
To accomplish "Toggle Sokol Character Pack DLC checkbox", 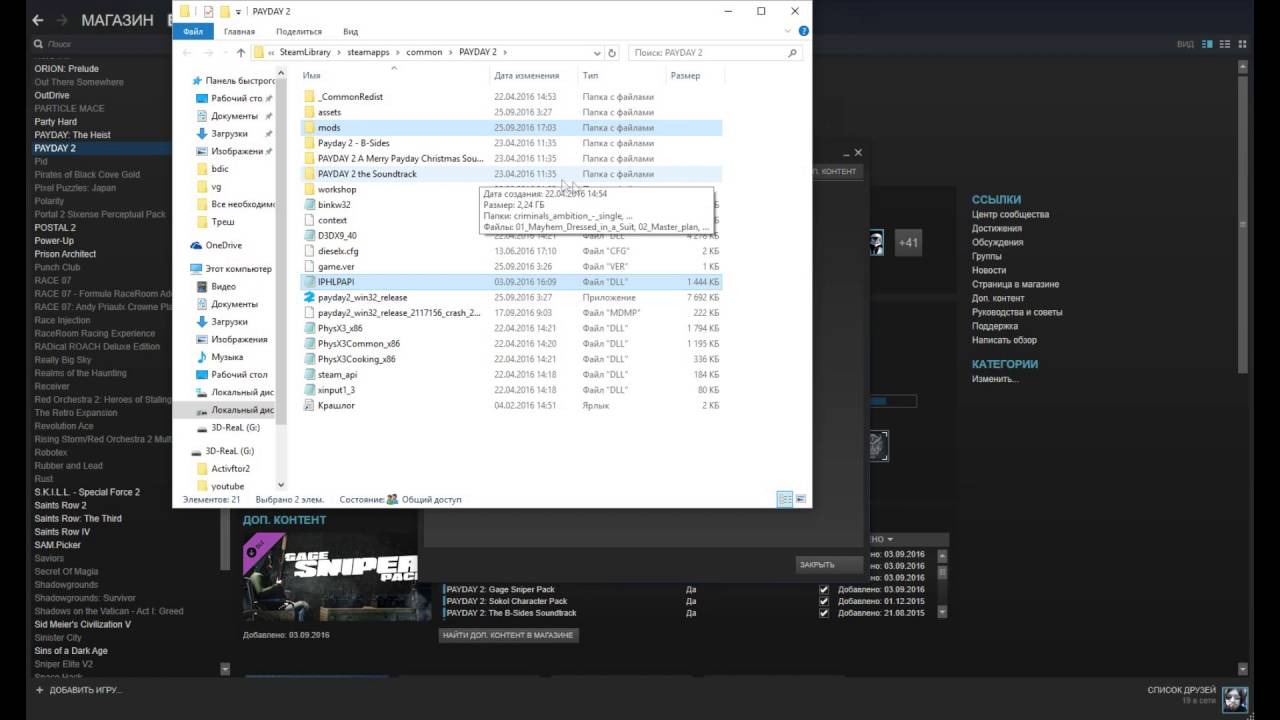I will point(824,601).
